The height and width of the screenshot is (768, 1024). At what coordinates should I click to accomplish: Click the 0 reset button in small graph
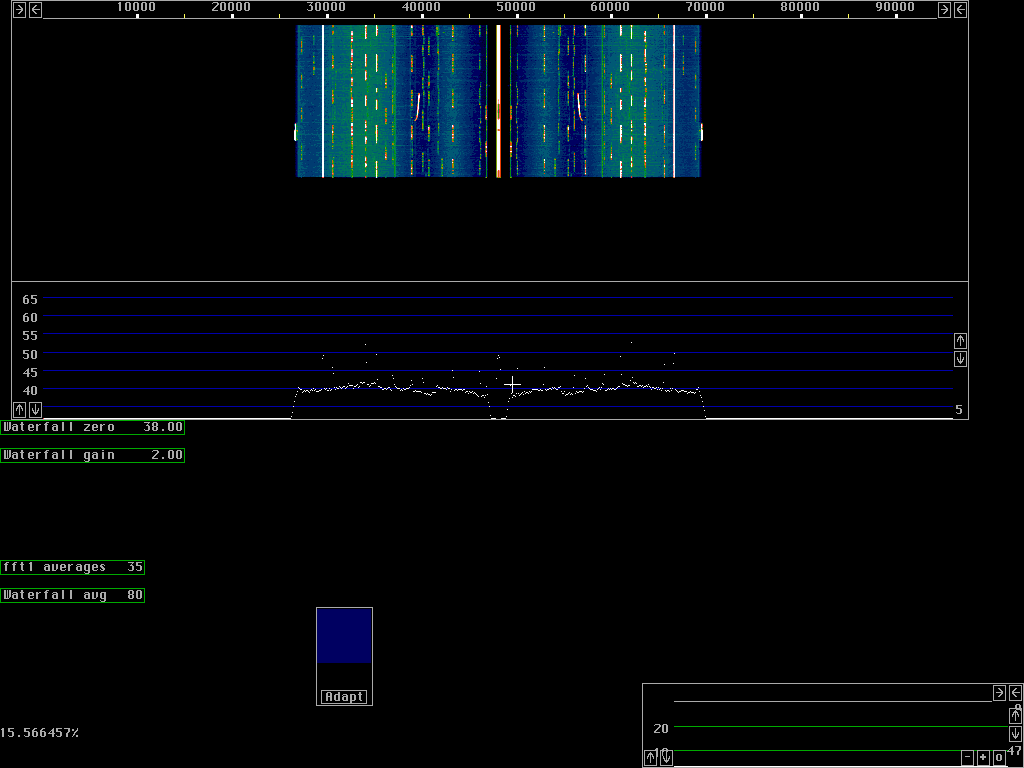[999, 758]
